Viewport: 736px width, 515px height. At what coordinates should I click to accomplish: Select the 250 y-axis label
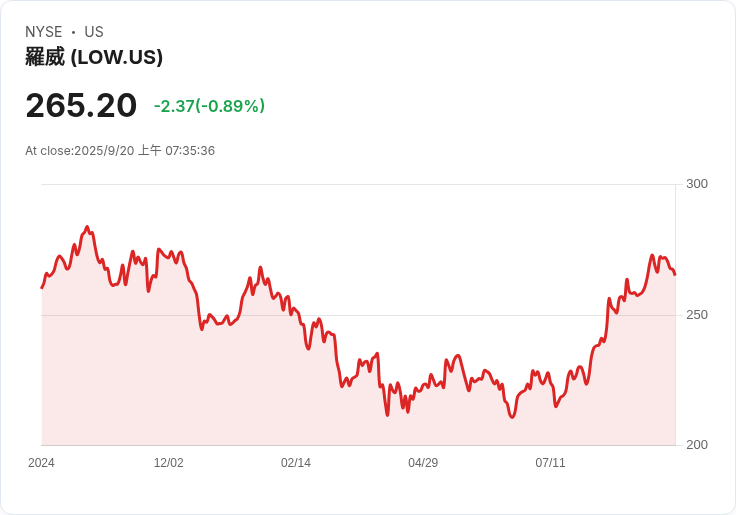[x=696, y=315]
